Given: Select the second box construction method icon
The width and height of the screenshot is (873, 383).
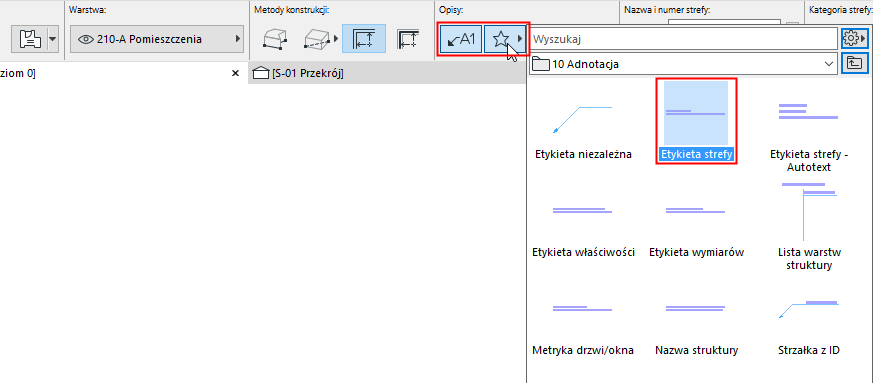Looking at the screenshot, I should pyautogui.click(x=316, y=39).
